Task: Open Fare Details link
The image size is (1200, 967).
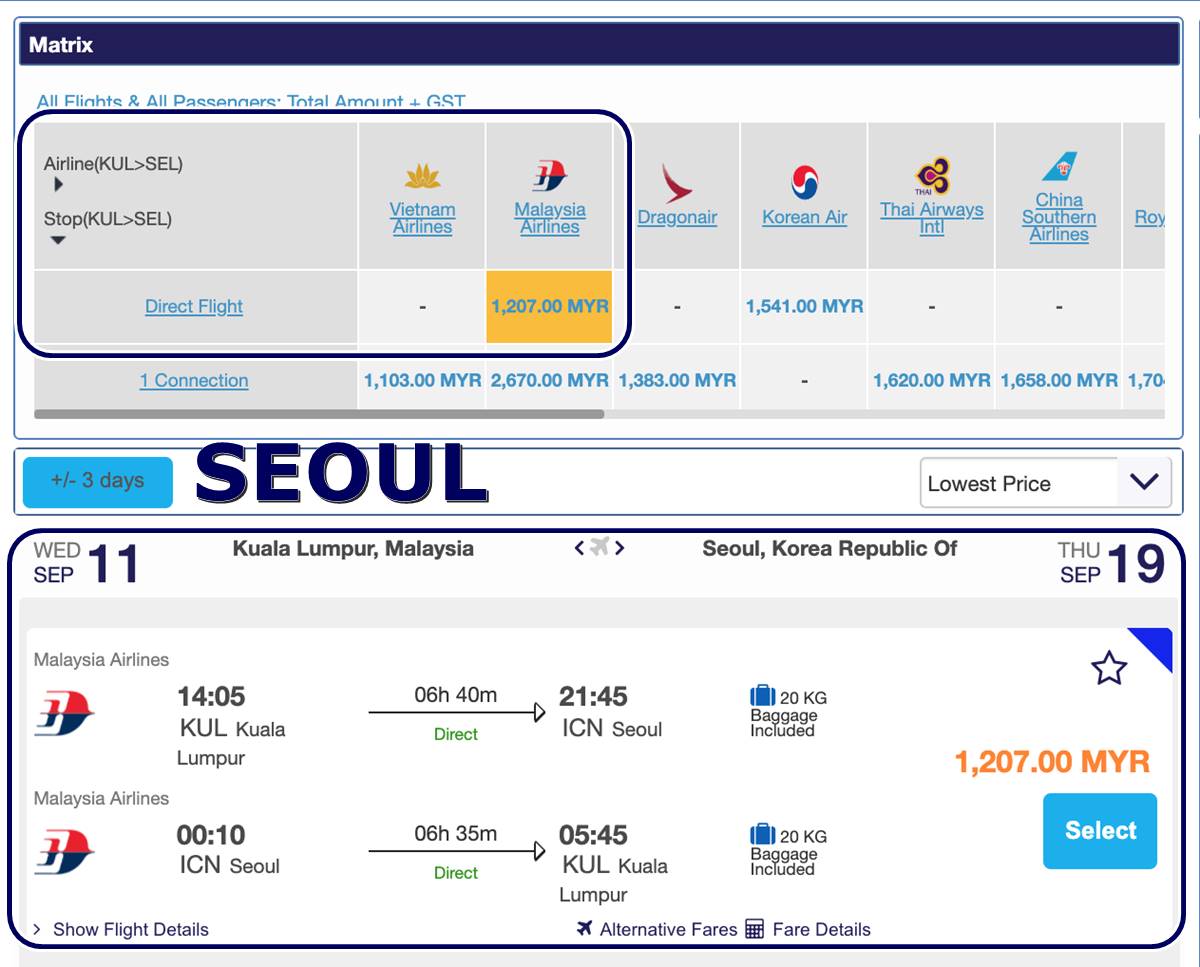Action: click(x=821, y=929)
